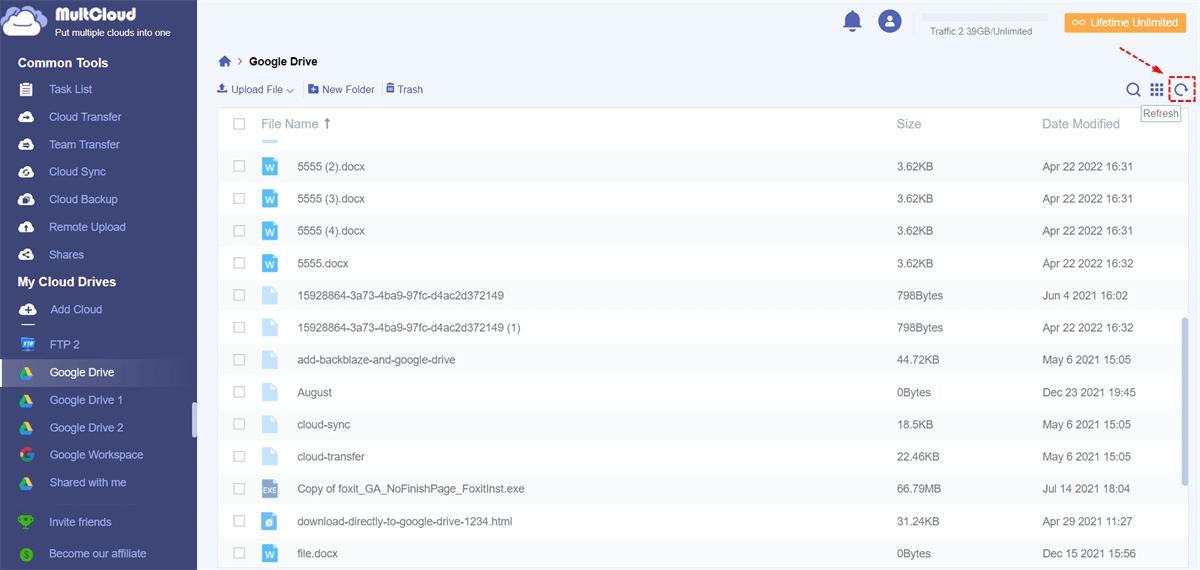Open Cloud Sync menu item
Screen dimensions: 1200x570
coord(77,172)
